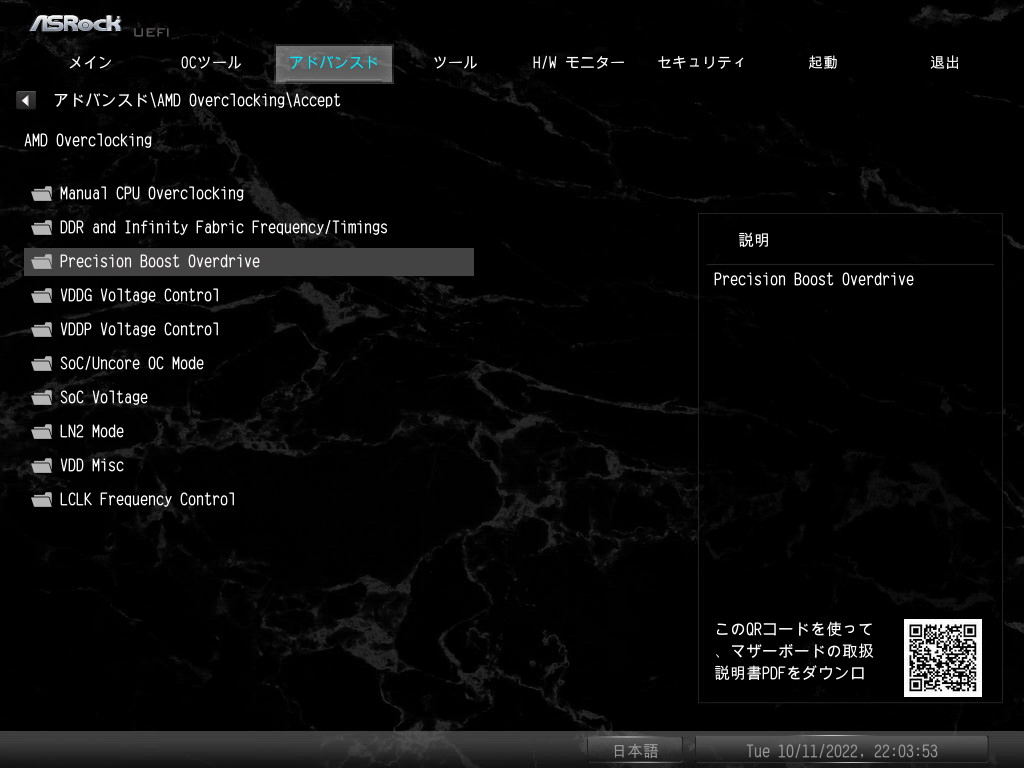The width and height of the screenshot is (1024, 768).
Task: Click folder icon beside LN2 Mode
Action: pos(42,432)
